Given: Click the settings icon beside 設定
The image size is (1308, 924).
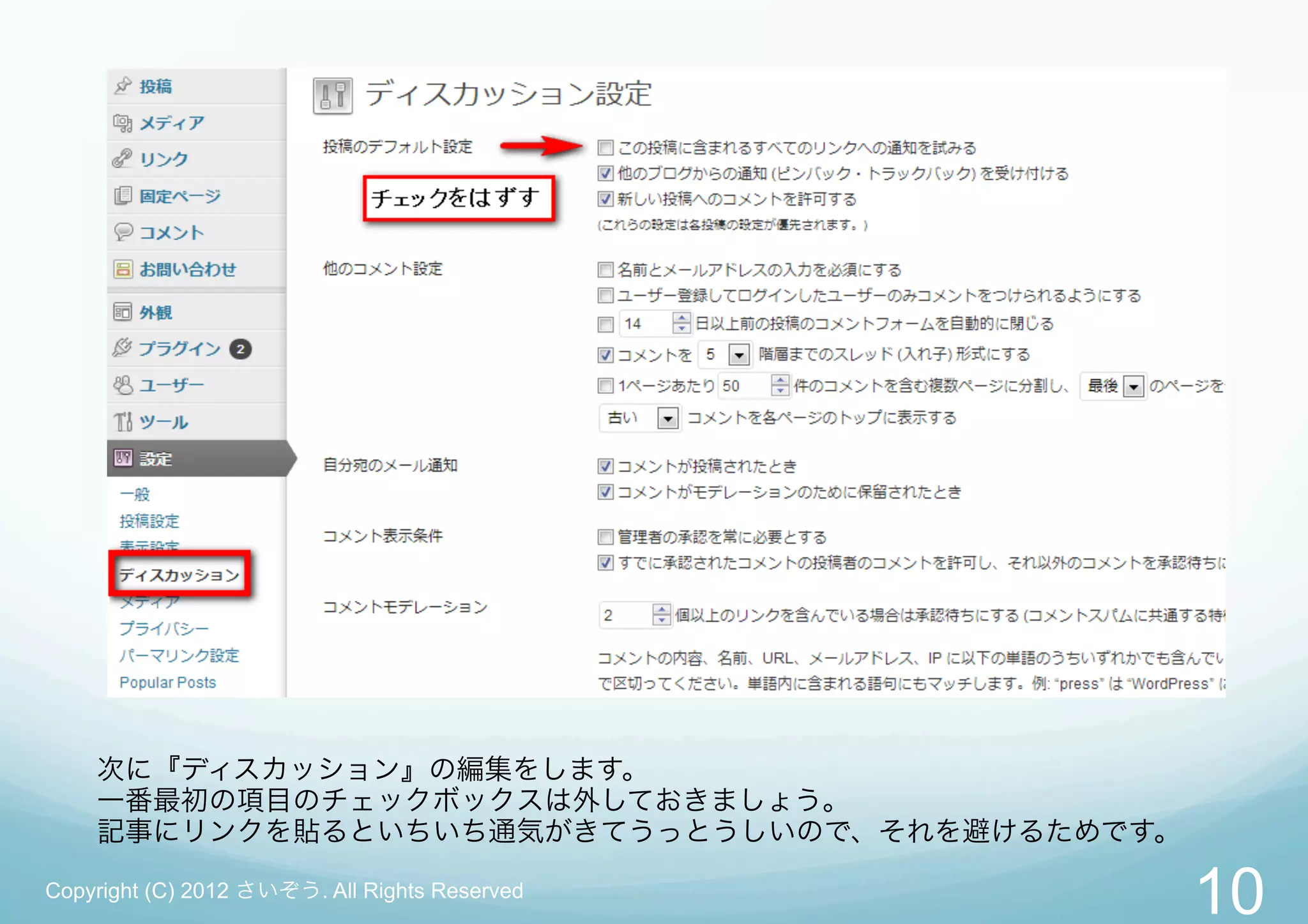Looking at the screenshot, I should click(x=123, y=458).
